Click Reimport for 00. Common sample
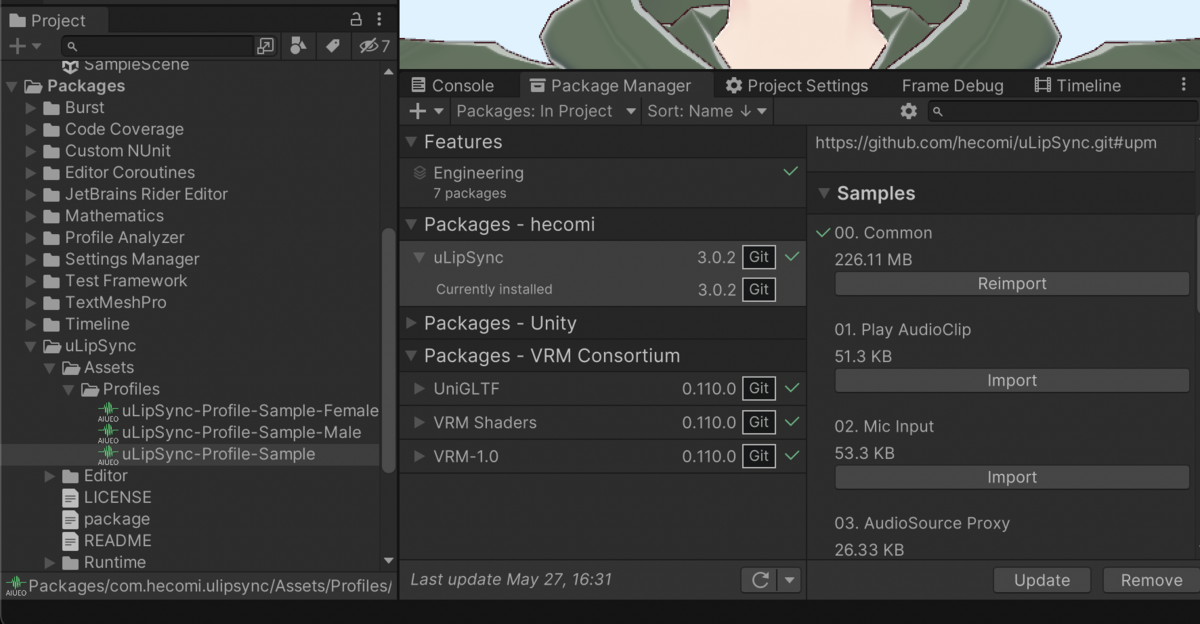The width and height of the screenshot is (1200, 624). point(1012,284)
